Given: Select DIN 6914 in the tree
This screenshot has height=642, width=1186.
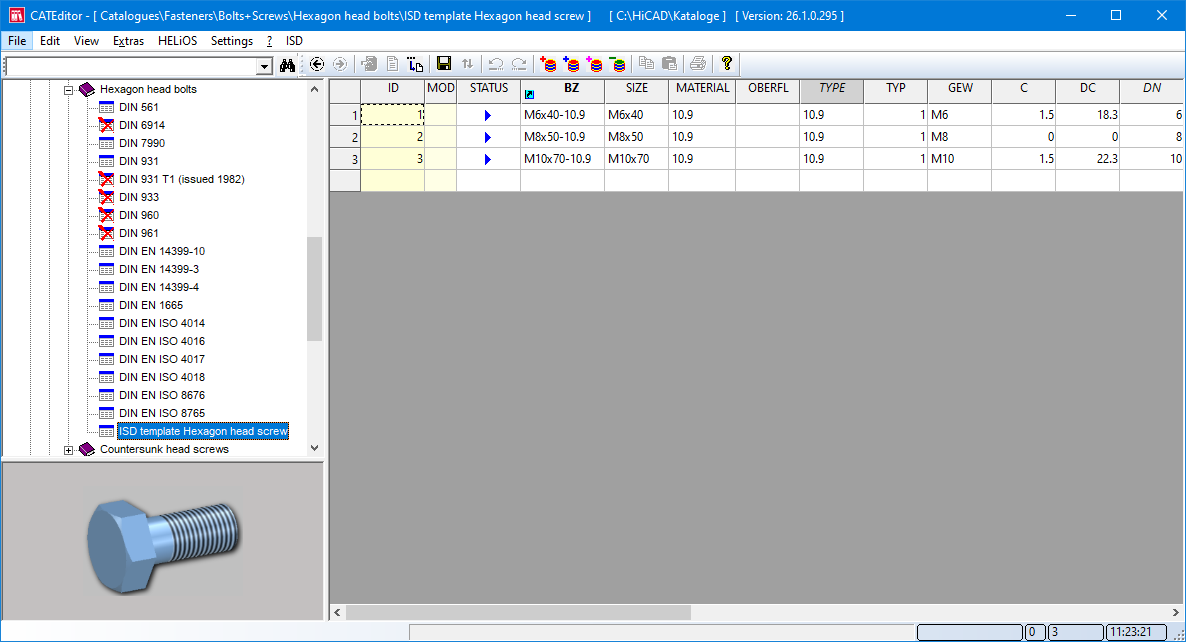Looking at the screenshot, I should (x=141, y=126).
